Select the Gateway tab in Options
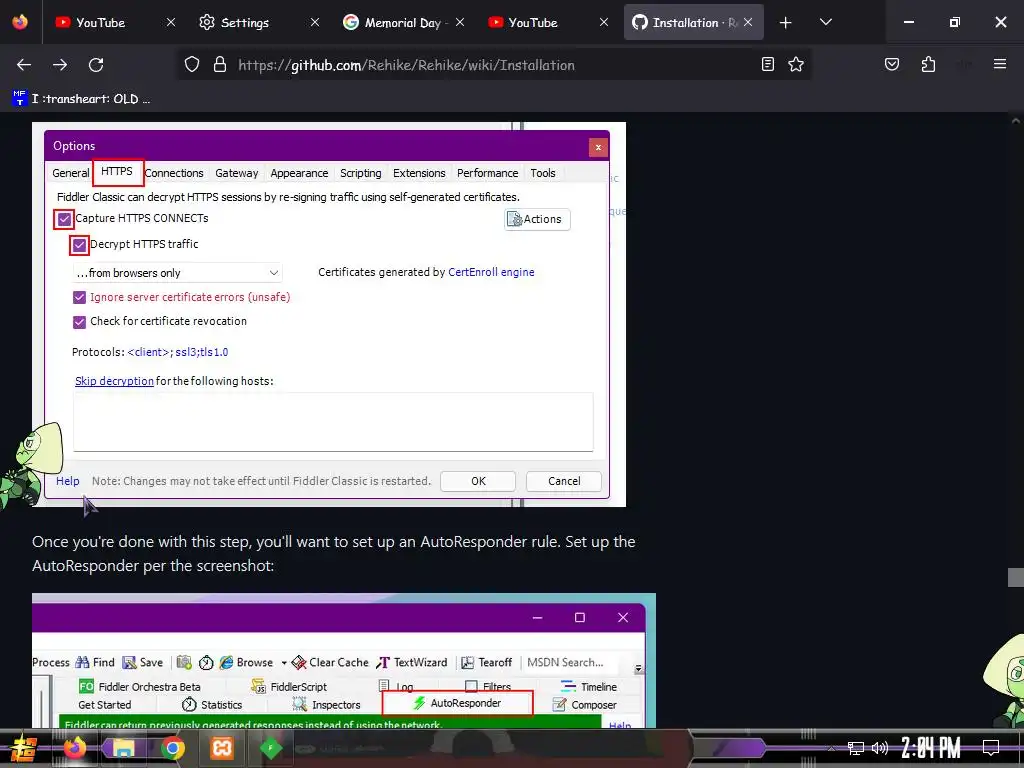The width and height of the screenshot is (1024, 768). (236, 173)
